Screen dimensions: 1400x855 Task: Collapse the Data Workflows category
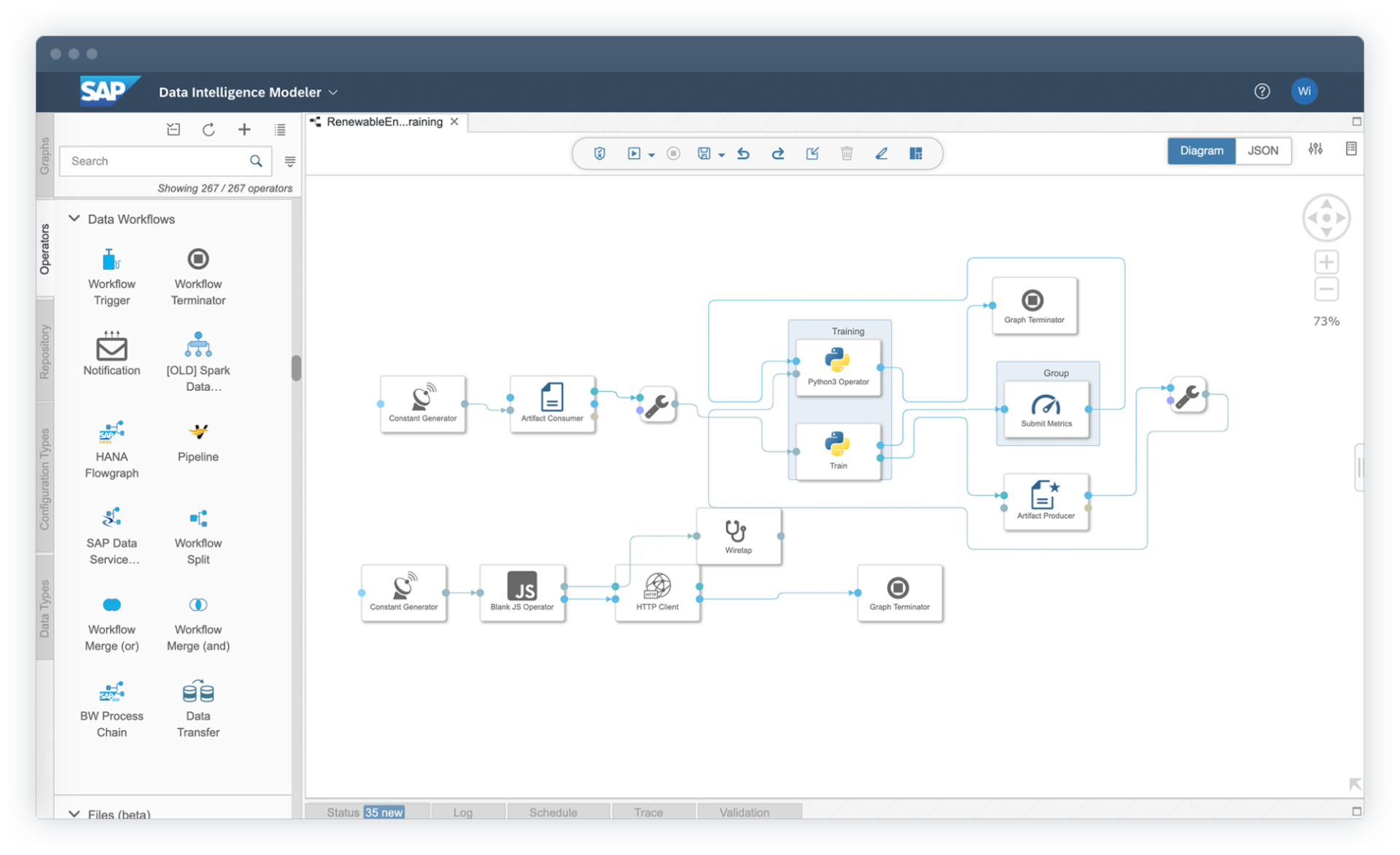tap(74, 219)
